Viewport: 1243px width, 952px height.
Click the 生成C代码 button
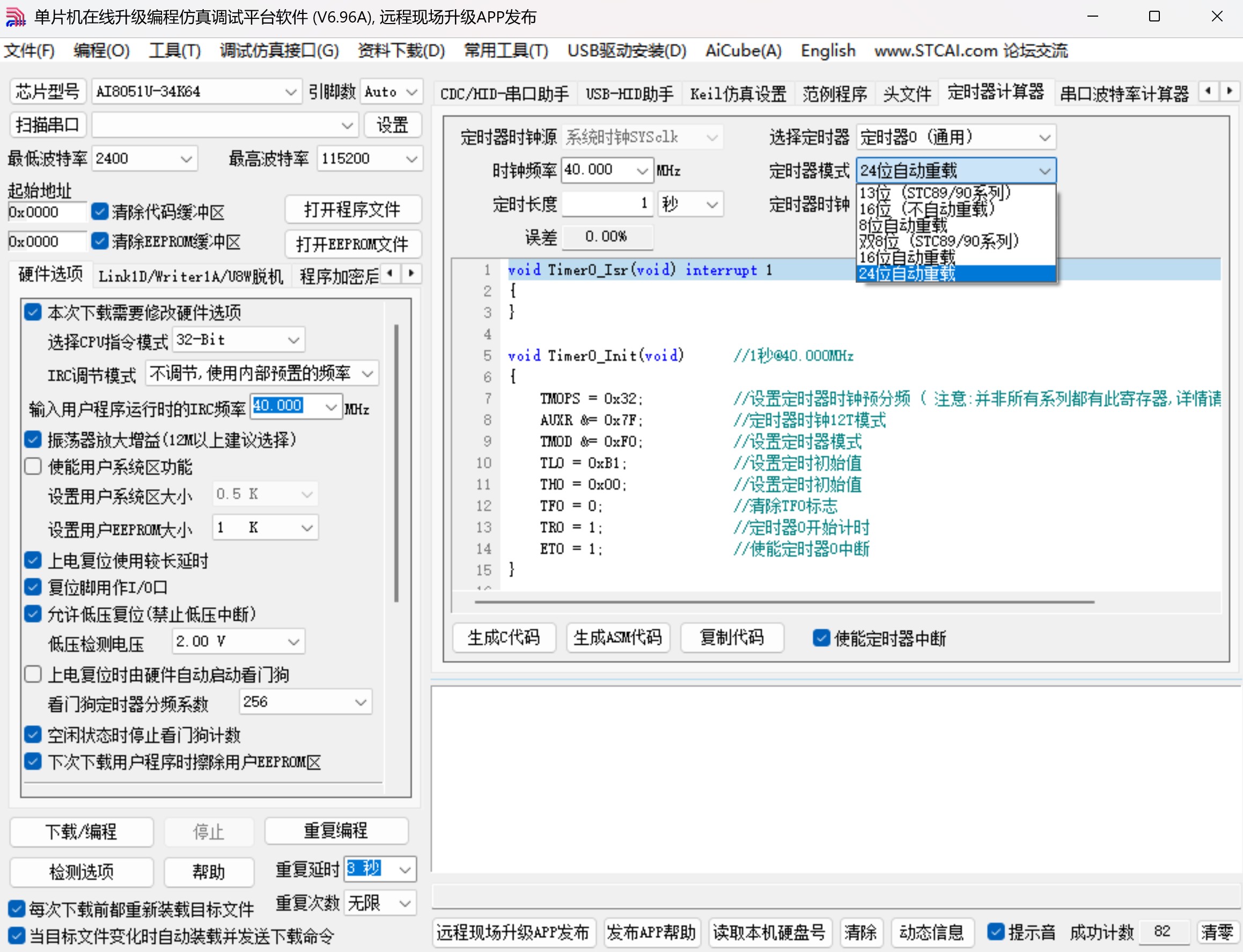pyautogui.click(x=503, y=638)
